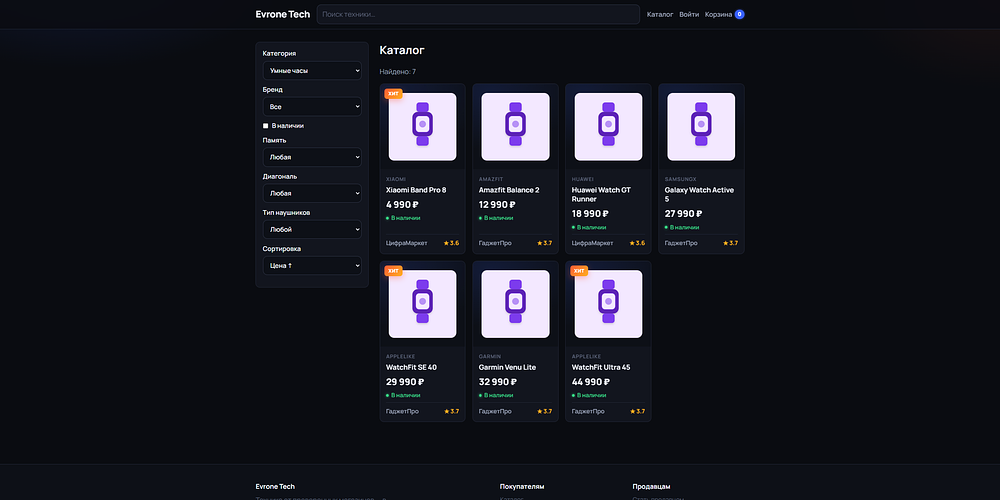Click the star rating on Huawei Watch GT Runner
This screenshot has height=500, width=1000.
point(637,243)
